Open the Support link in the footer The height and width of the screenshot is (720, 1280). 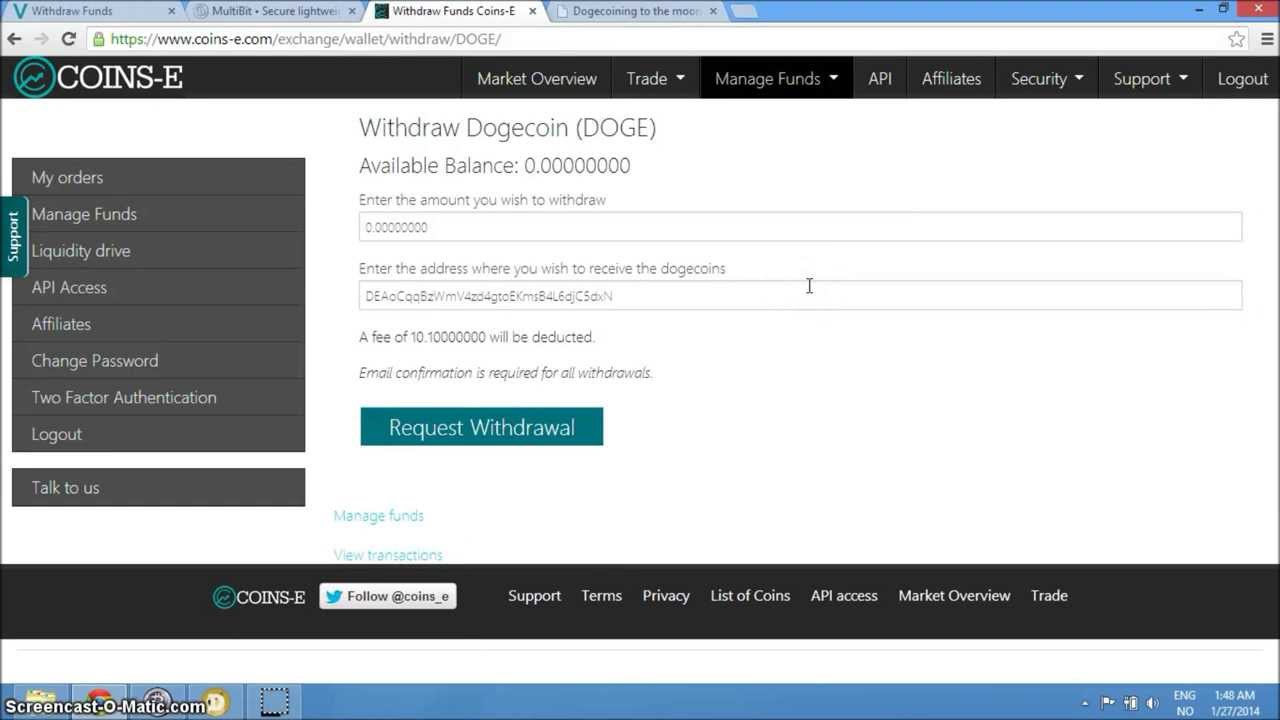point(534,596)
